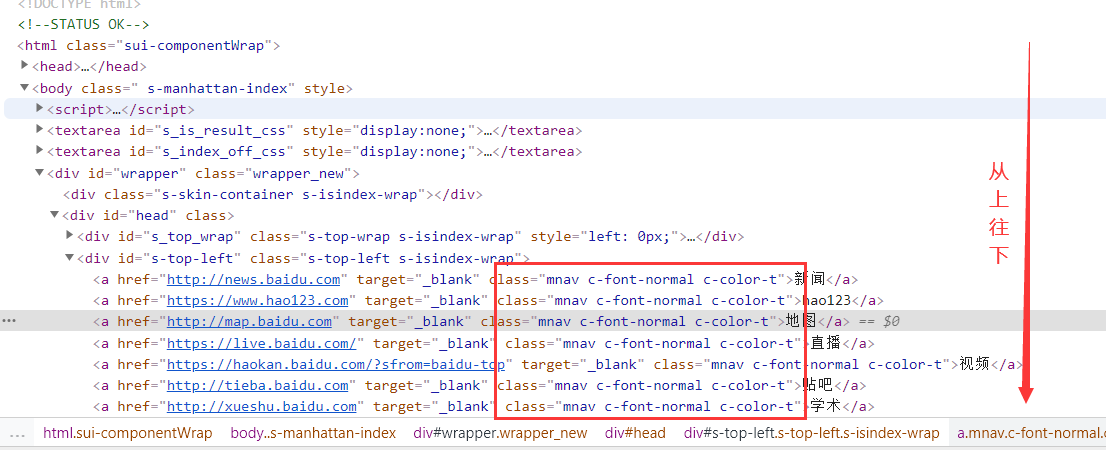
Task: Click the "s_top_wrap" id value
Action: (193, 236)
